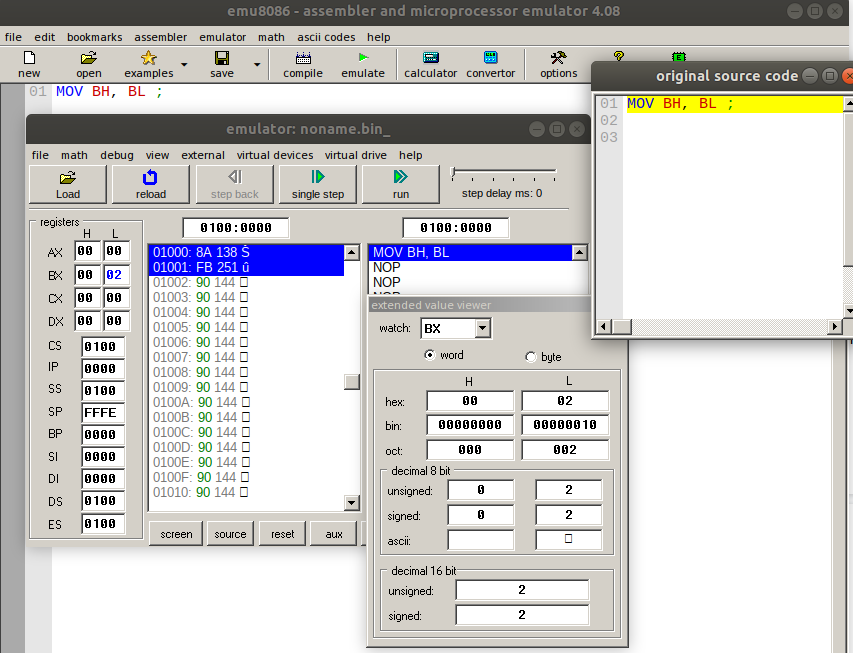Click the reload button in emulator
The width and height of the screenshot is (853, 653).
[x=151, y=184]
